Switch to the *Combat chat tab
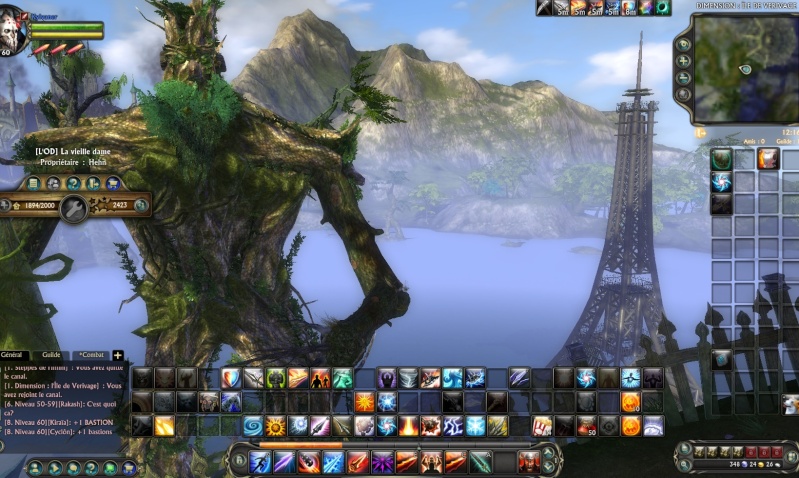799x478 pixels. [x=92, y=355]
